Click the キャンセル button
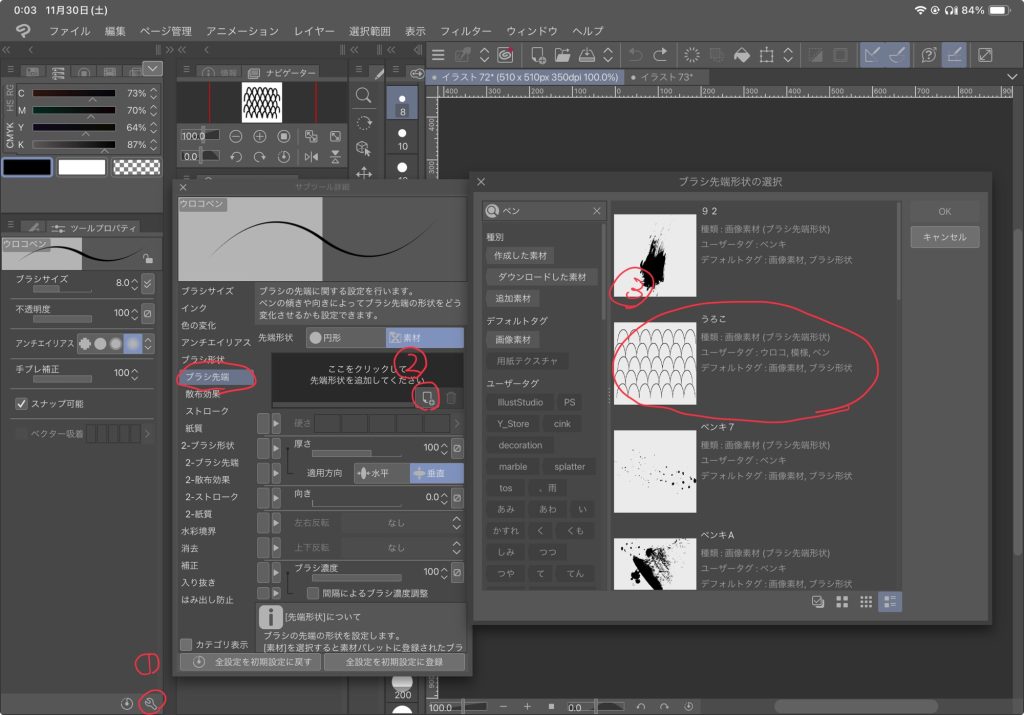The height and width of the screenshot is (715, 1024). click(x=944, y=237)
